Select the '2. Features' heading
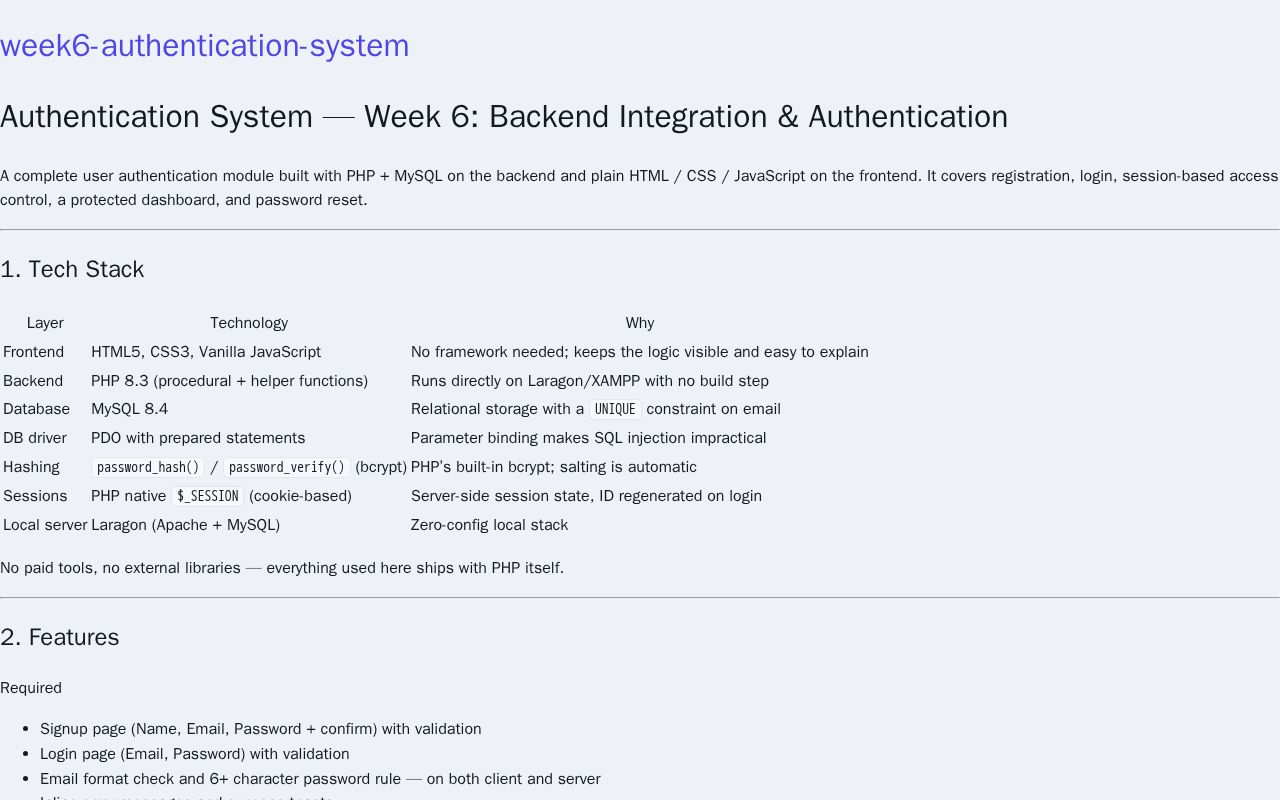Image resolution: width=1280 pixels, height=800 pixels. click(x=60, y=637)
